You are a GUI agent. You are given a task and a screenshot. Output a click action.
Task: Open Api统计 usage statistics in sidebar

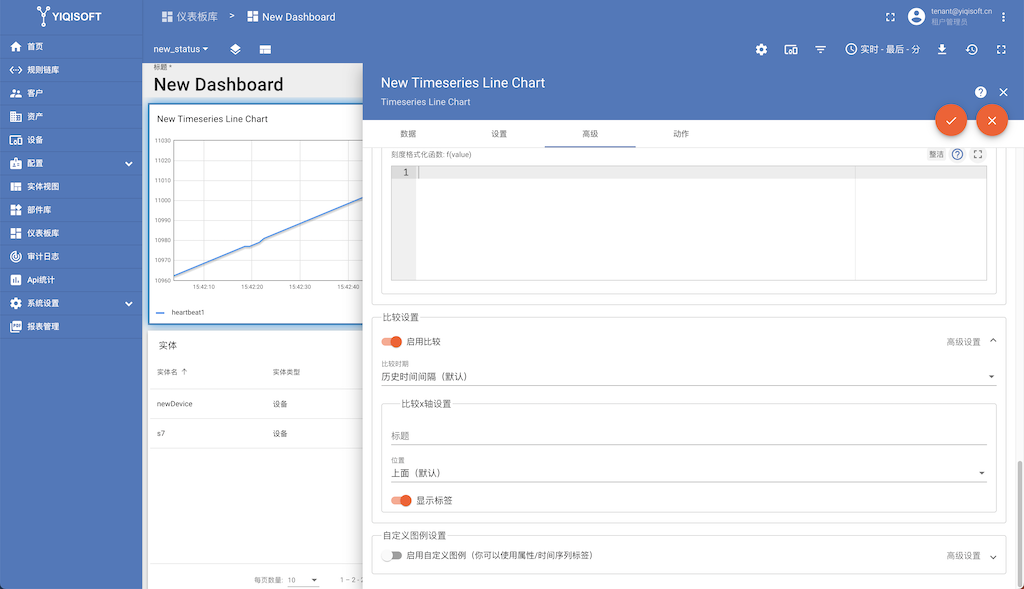pyautogui.click(x=71, y=279)
